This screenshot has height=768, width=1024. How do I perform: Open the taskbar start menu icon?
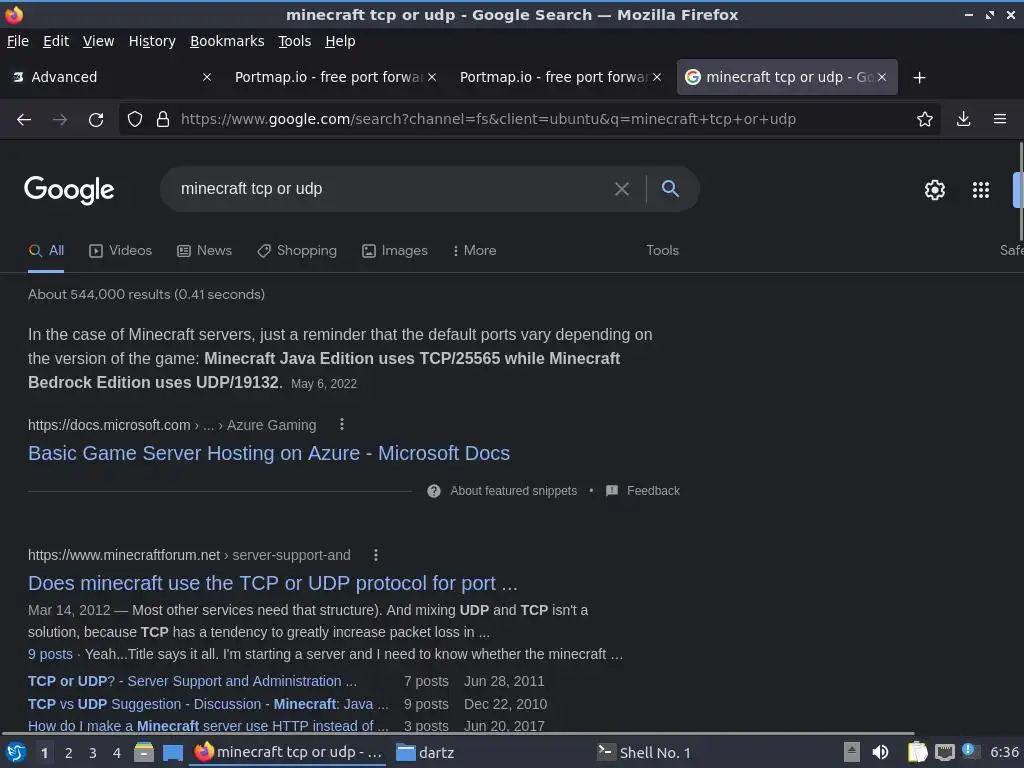click(16, 753)
